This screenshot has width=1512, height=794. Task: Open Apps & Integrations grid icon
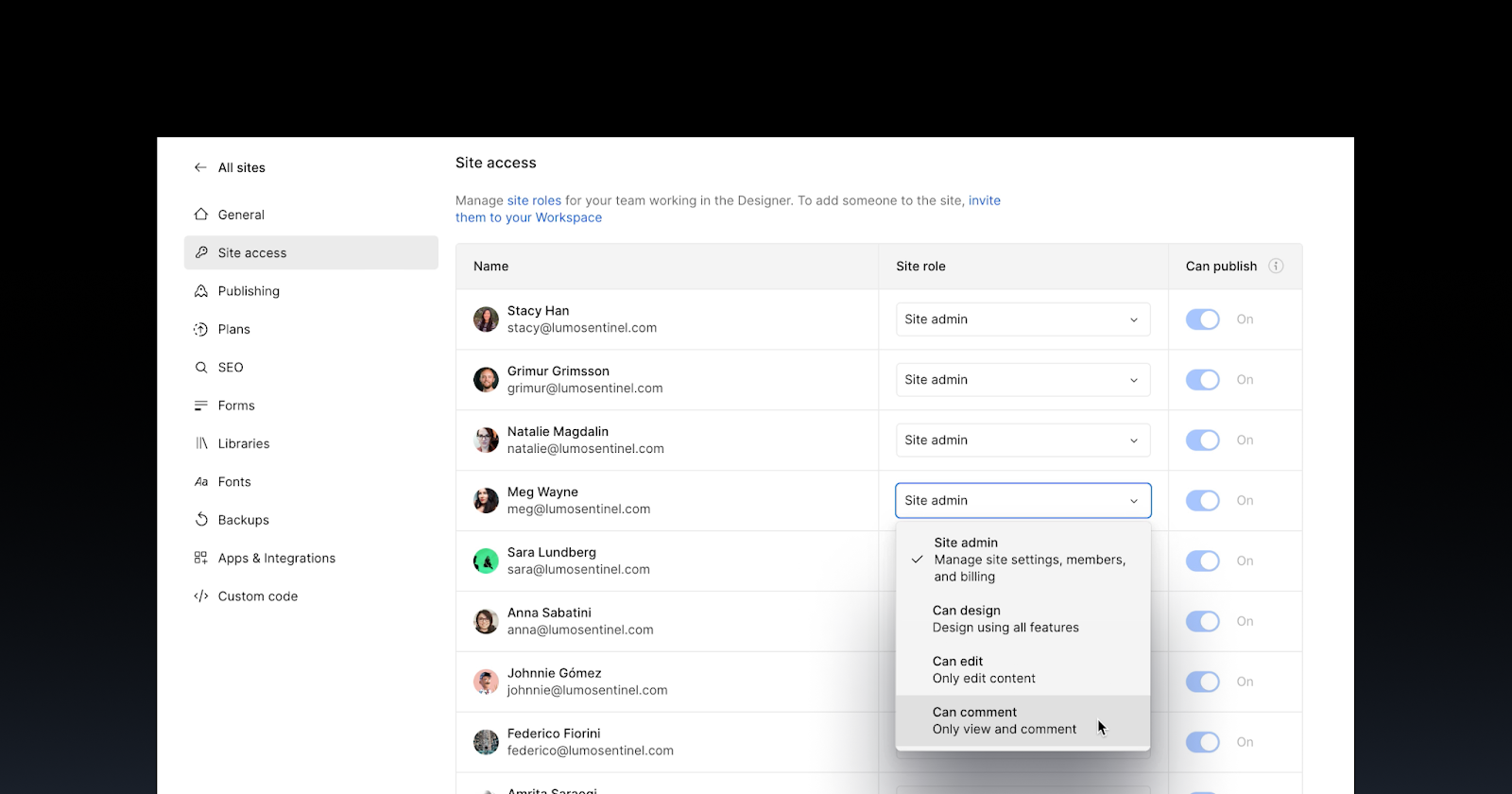coord(200,558)
